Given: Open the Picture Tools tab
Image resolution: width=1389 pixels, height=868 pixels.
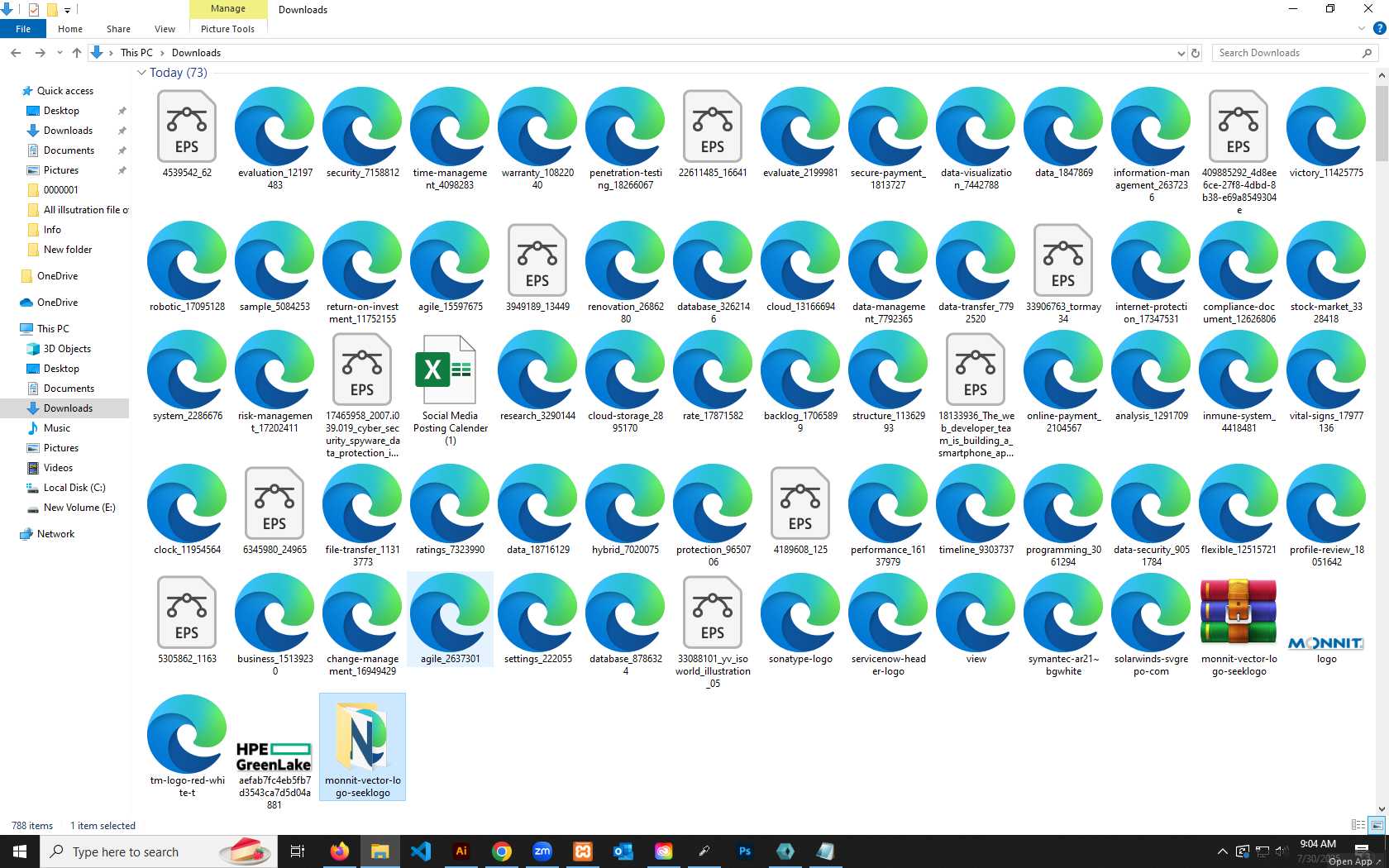Looking at the screenshot, I should [227, 29].
